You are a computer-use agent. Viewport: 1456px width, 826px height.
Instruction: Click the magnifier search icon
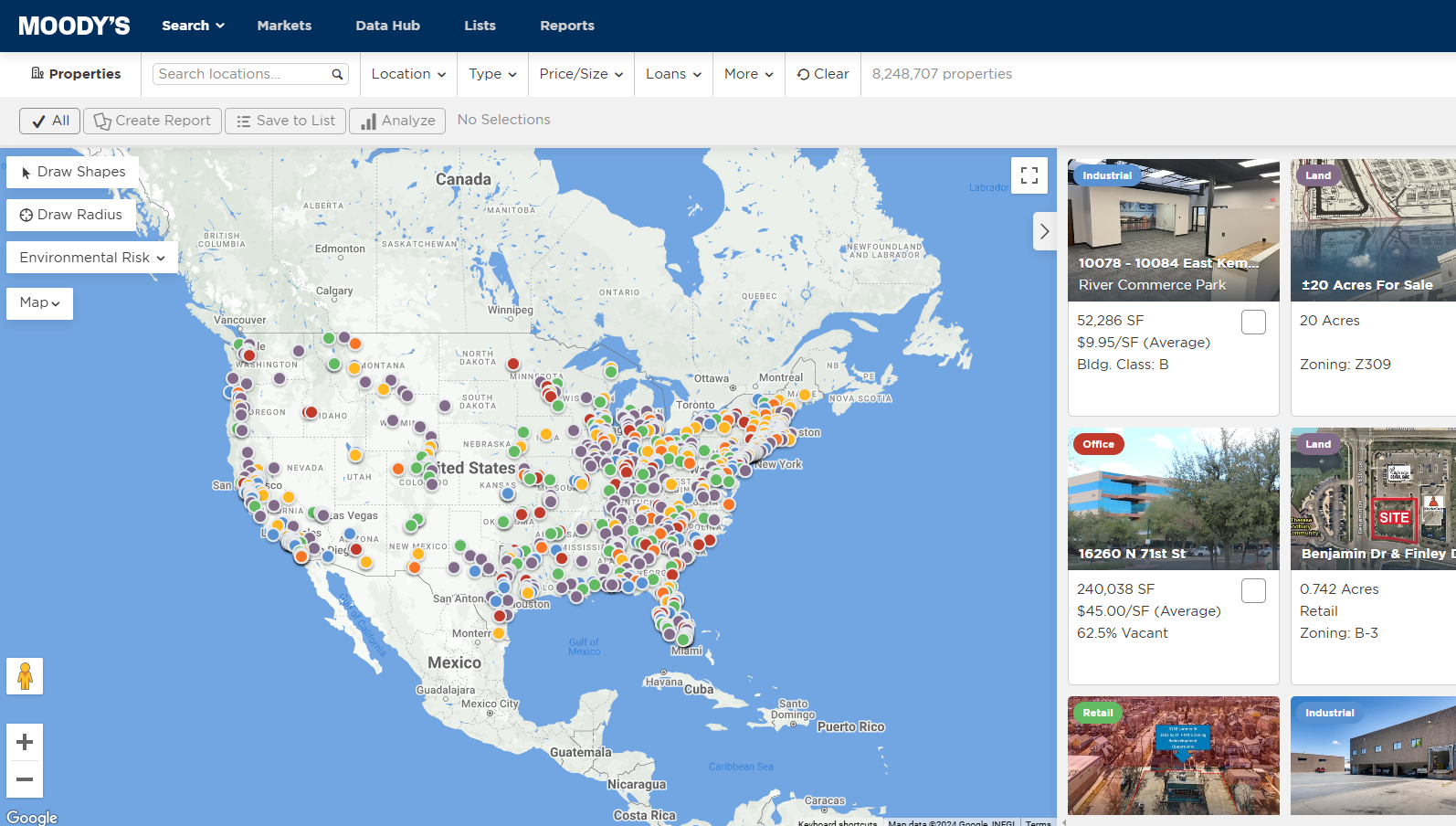337,74
